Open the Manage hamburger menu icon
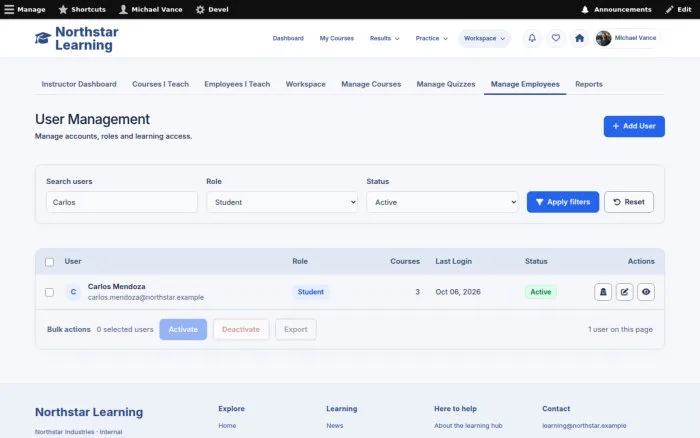Screen dimensions: 700x438 point(9,9)
